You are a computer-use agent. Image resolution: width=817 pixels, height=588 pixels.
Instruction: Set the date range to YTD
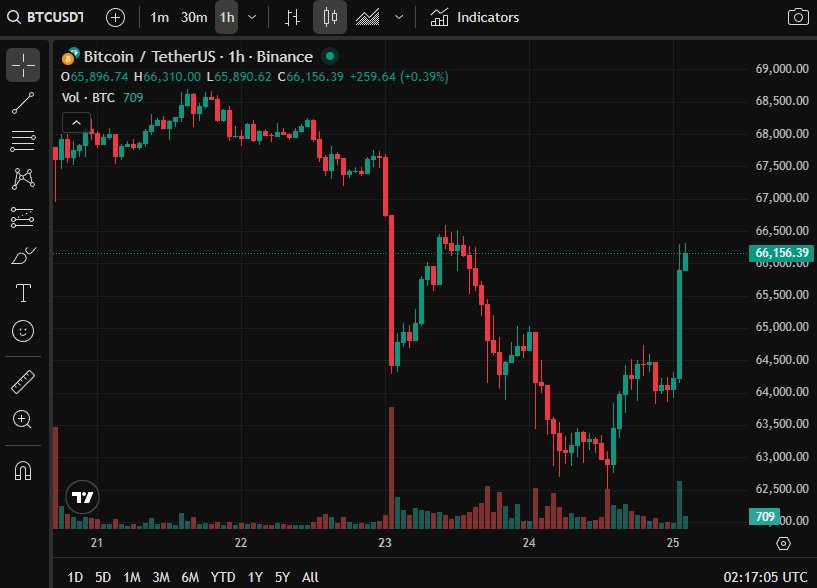pyautogui.click(x=223, y=577)
